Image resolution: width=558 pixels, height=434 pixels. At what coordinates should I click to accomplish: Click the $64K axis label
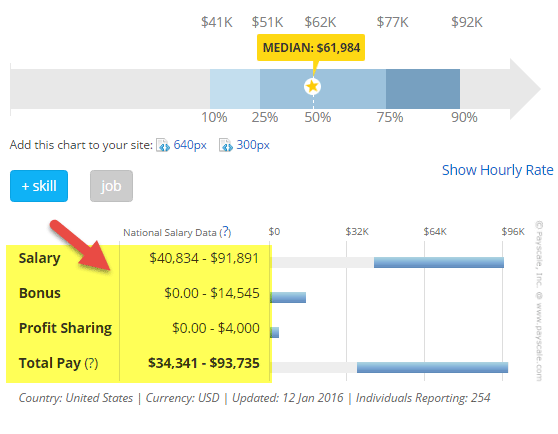[x=435, y=232]
